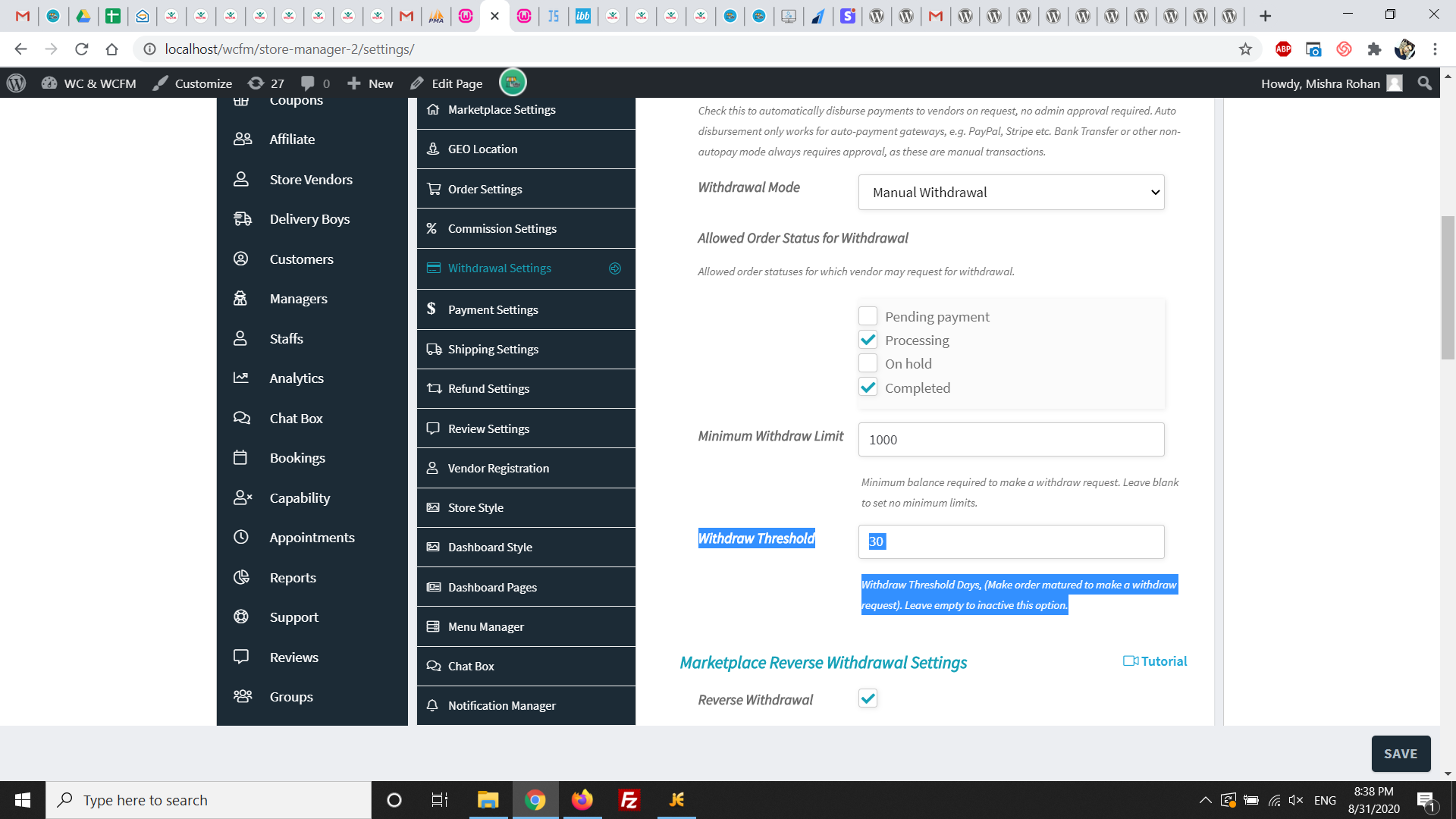Image resolution: width=1456 pixels, height=819 pixels.
Task: Open the comments indicator in admin bar
Action: (315, 83)
